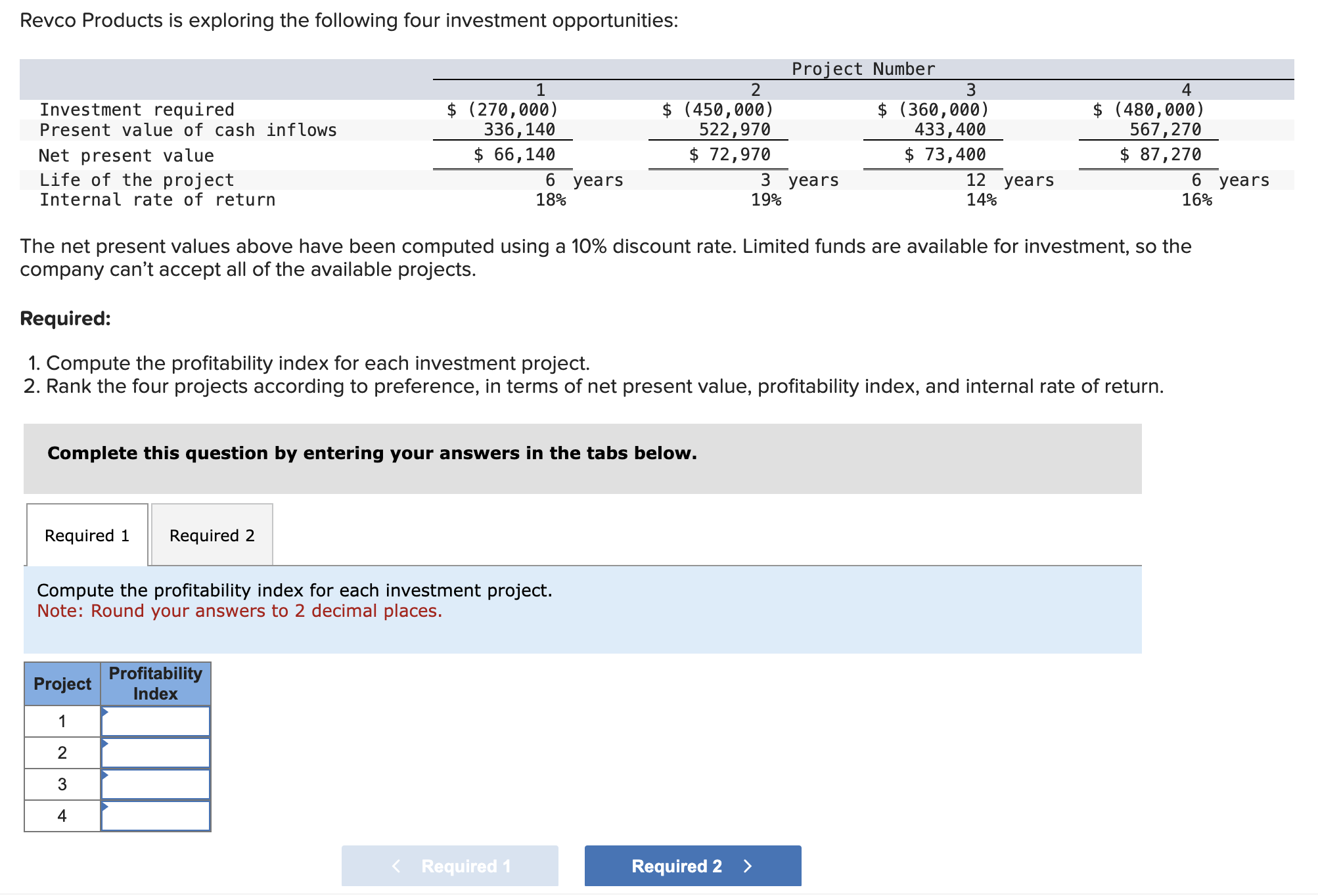Click the Profitability Index column header

tap(156, 683)
